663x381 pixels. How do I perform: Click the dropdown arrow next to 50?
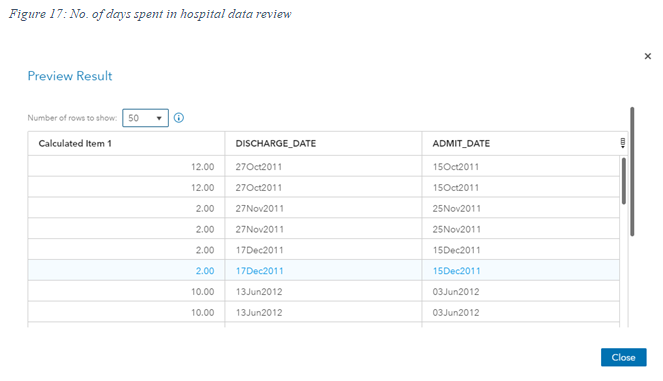[159, 118]
